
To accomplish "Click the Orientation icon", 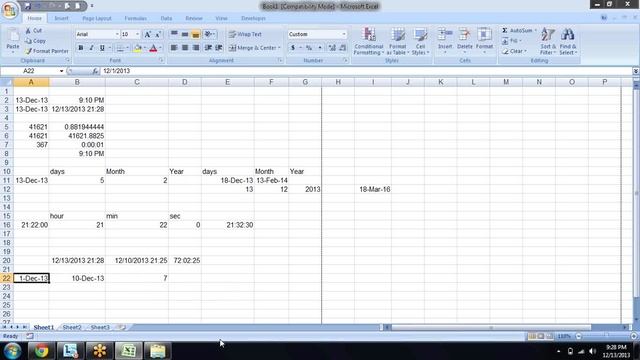I will pyautogui.click(x=209, y=34).
